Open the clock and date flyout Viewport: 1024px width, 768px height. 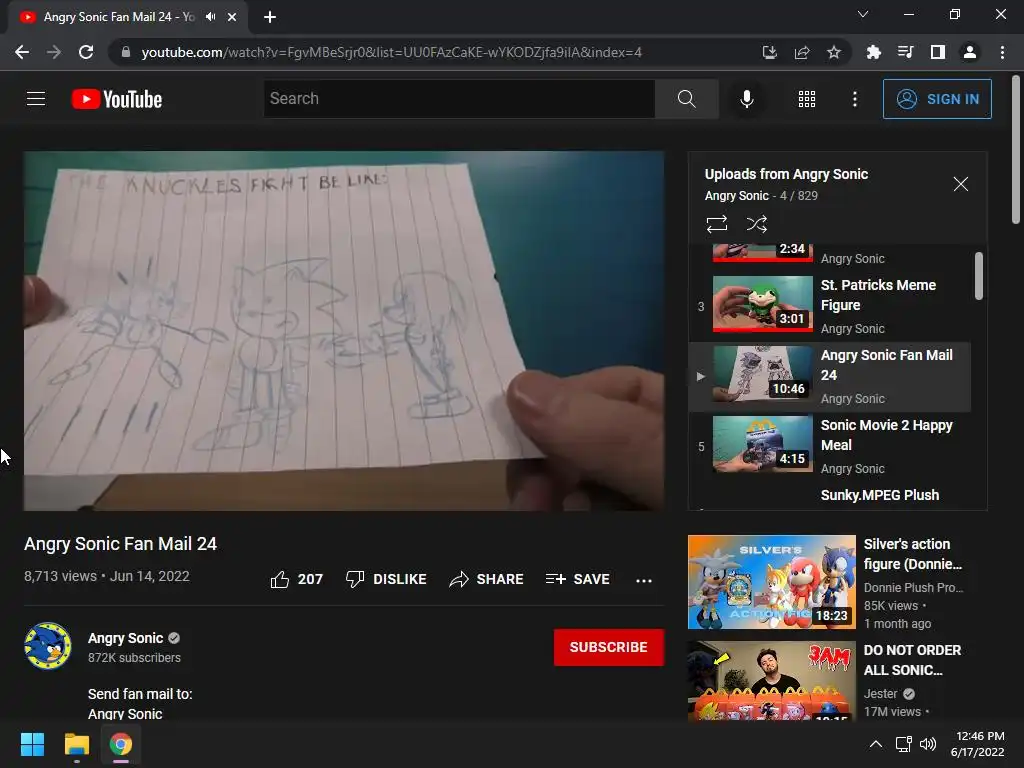point(977,744)
